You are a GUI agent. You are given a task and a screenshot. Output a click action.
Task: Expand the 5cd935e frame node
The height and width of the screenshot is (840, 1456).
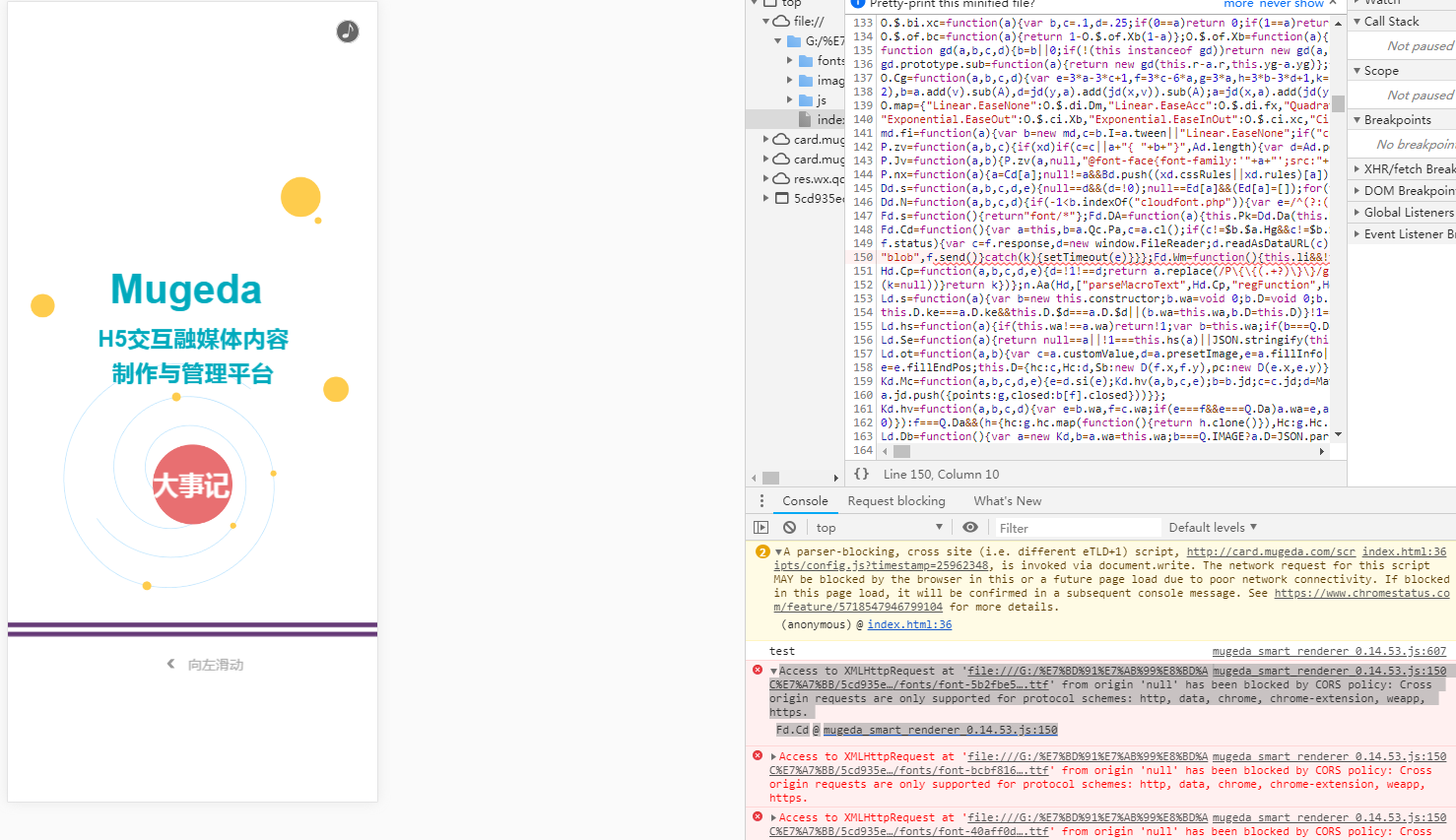pyautogui.click(x=765, y=198)
